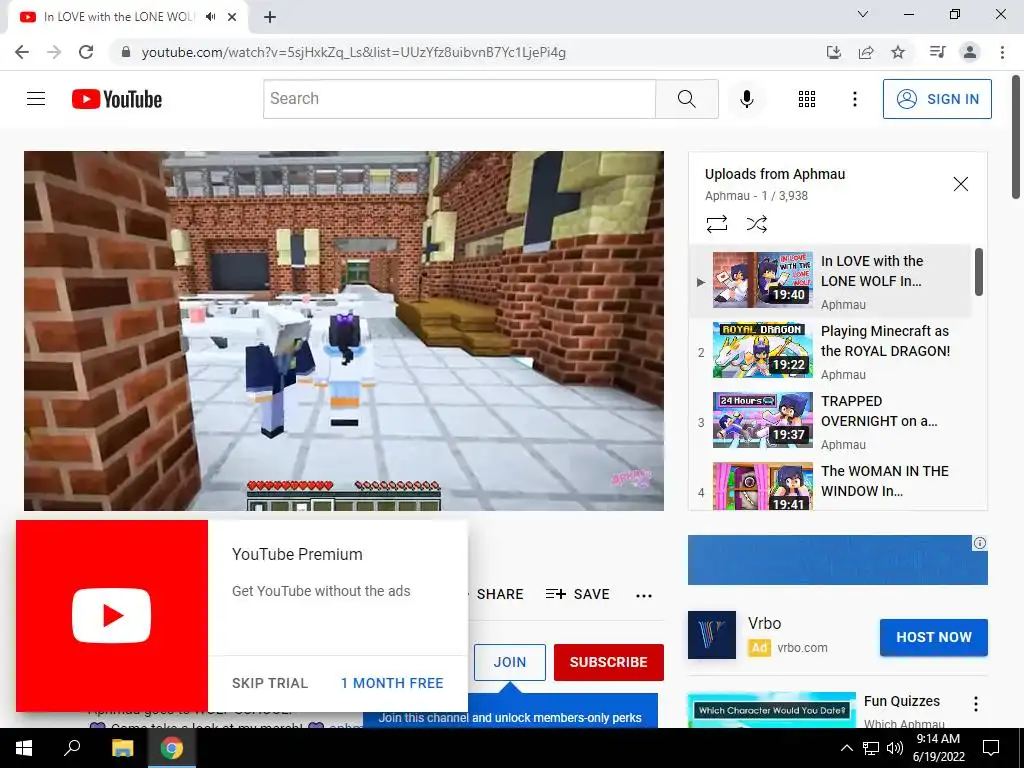Screen dimensions: 1024x768
Task: Bookmark this page with star icon
Action: (898, 52)
